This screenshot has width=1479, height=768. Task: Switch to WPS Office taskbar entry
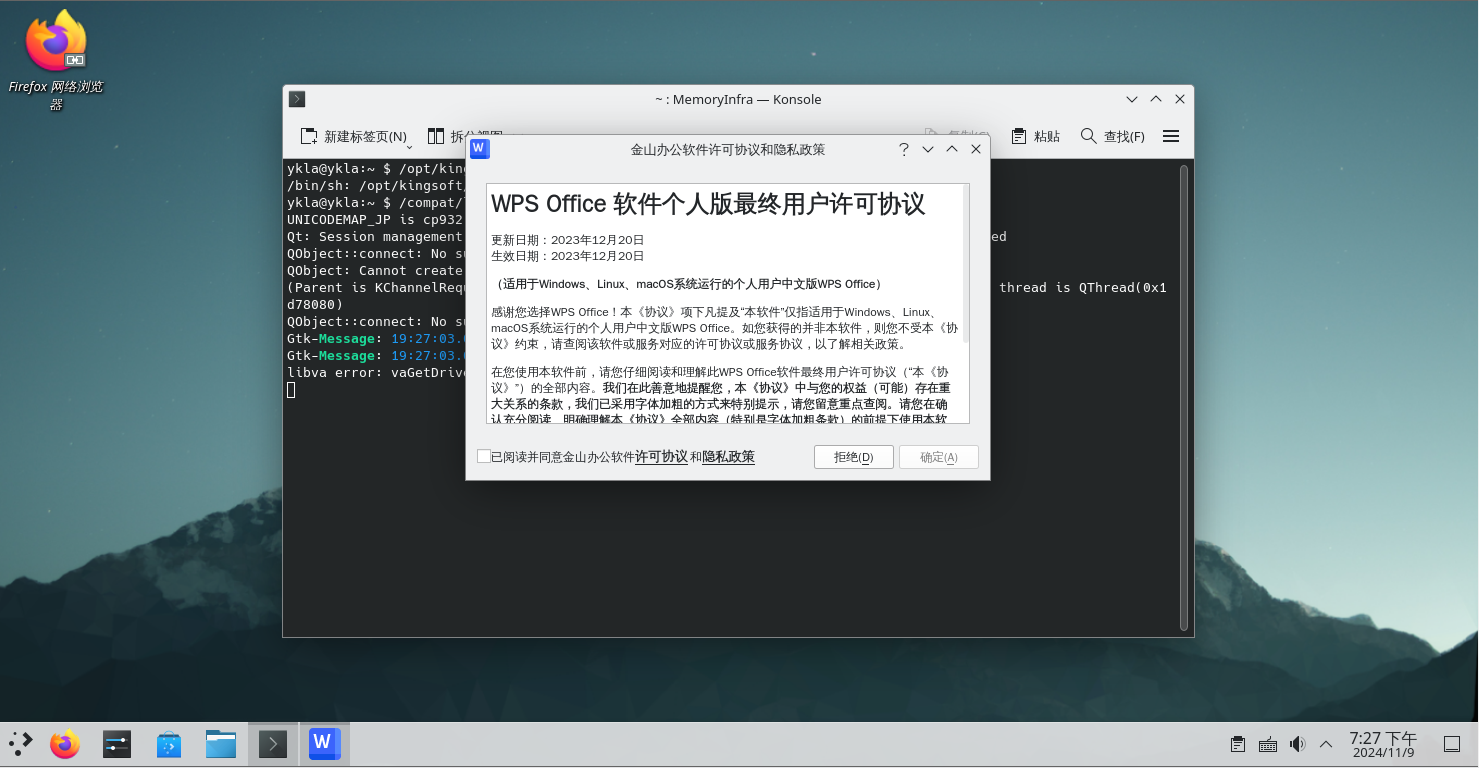[x=324, y=744]
